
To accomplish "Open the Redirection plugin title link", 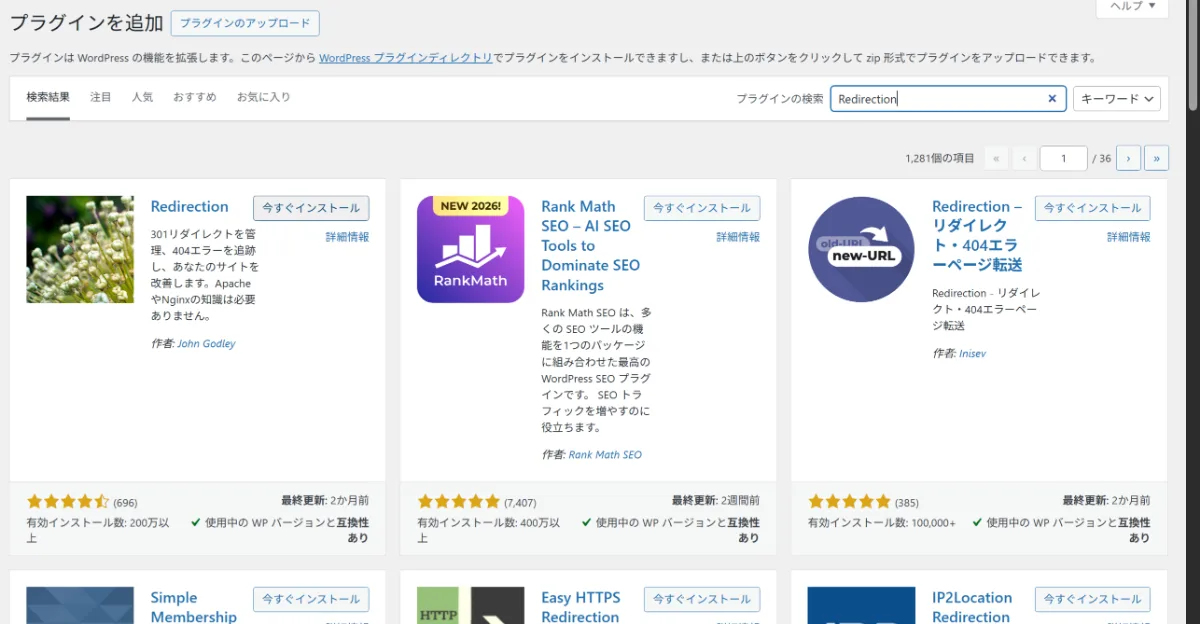I will [190, 207].
